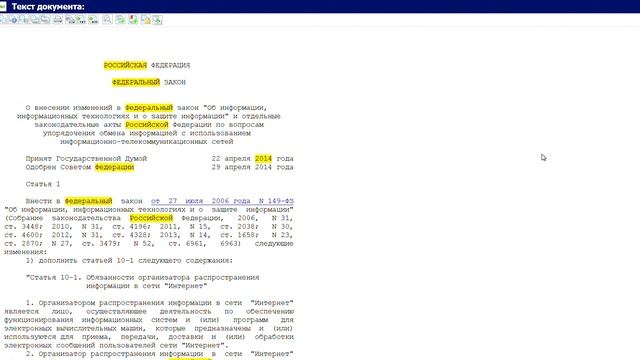Export the document via the TXT icon
Viewport: 640px width, 360px height.
(81, 20)
